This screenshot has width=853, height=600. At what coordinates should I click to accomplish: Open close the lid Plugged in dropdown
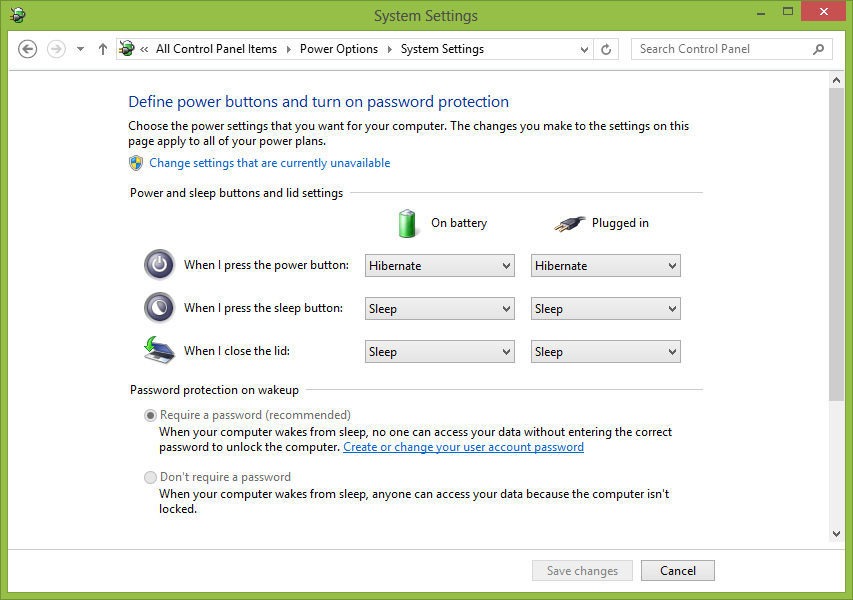[x=605, y=351]
